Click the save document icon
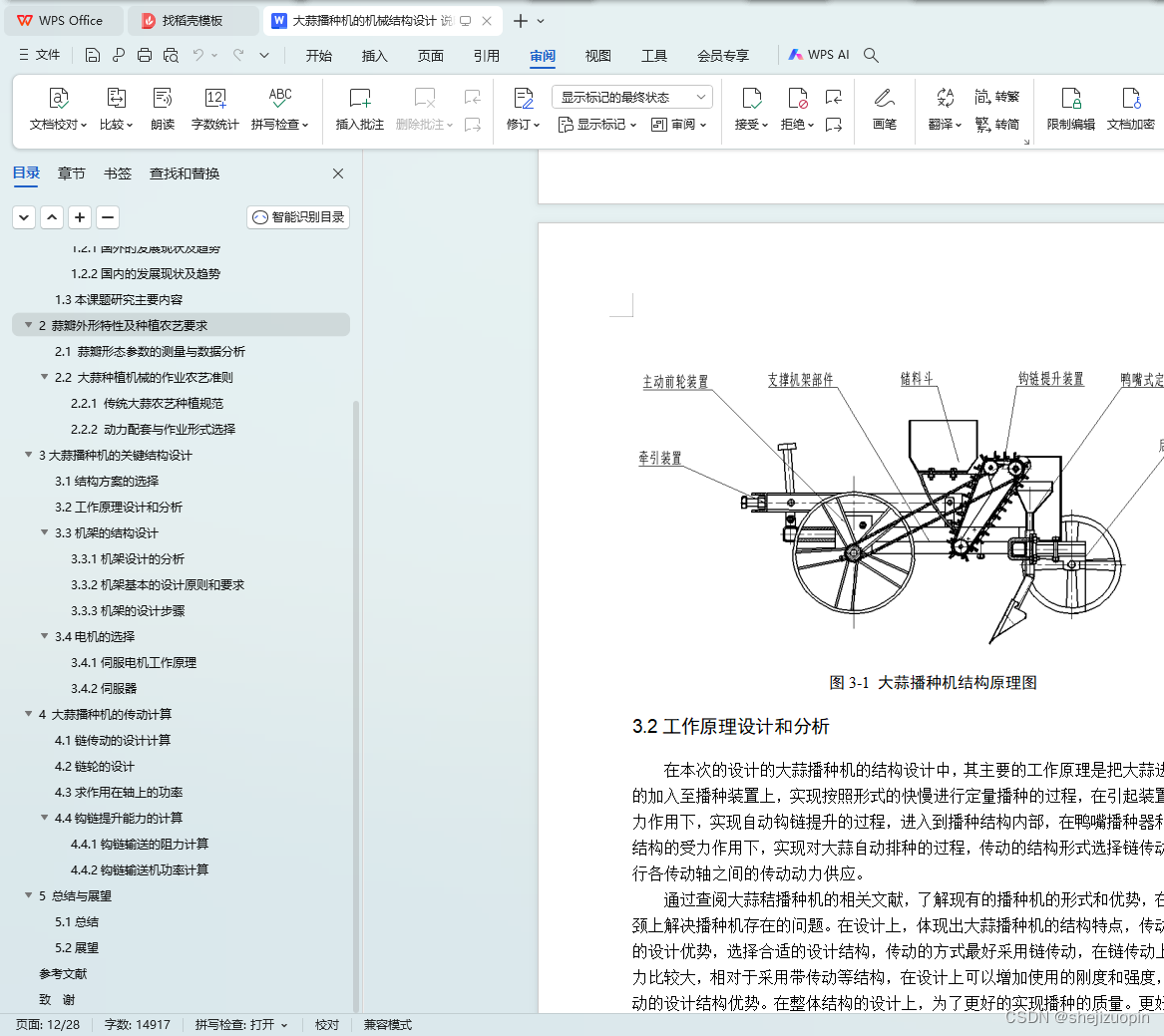 pos(92,55)
